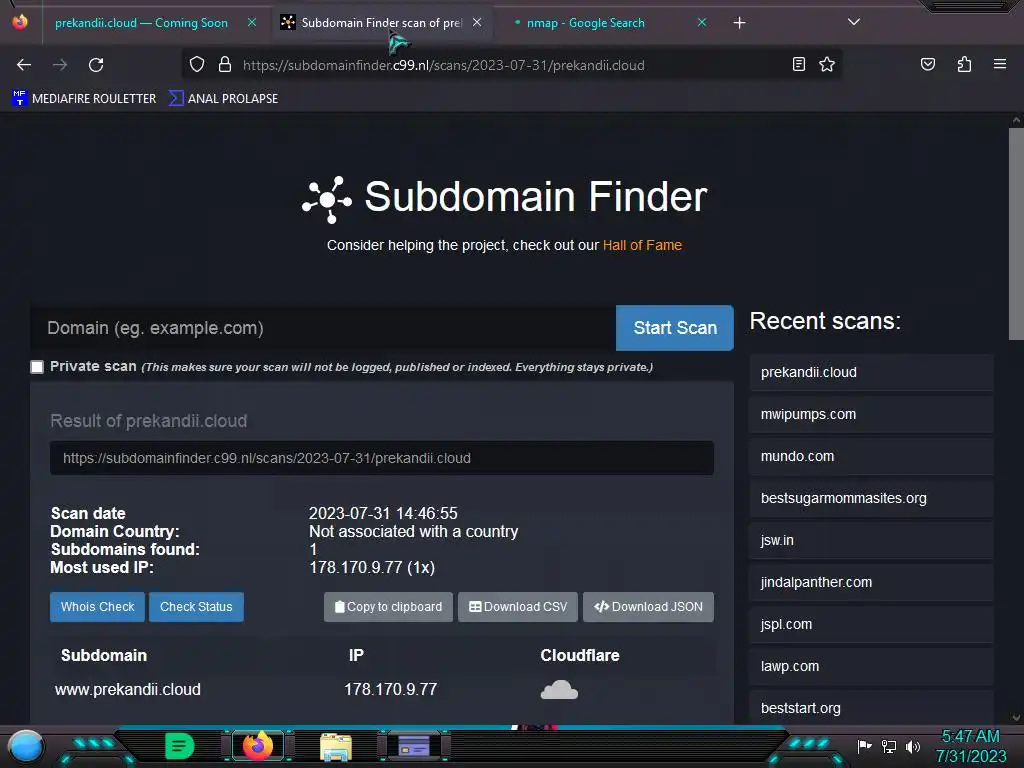1024x768 pixels.
Task: Open MEDIAFIRE ROULETTER bookmark
Action: (84, 99)
